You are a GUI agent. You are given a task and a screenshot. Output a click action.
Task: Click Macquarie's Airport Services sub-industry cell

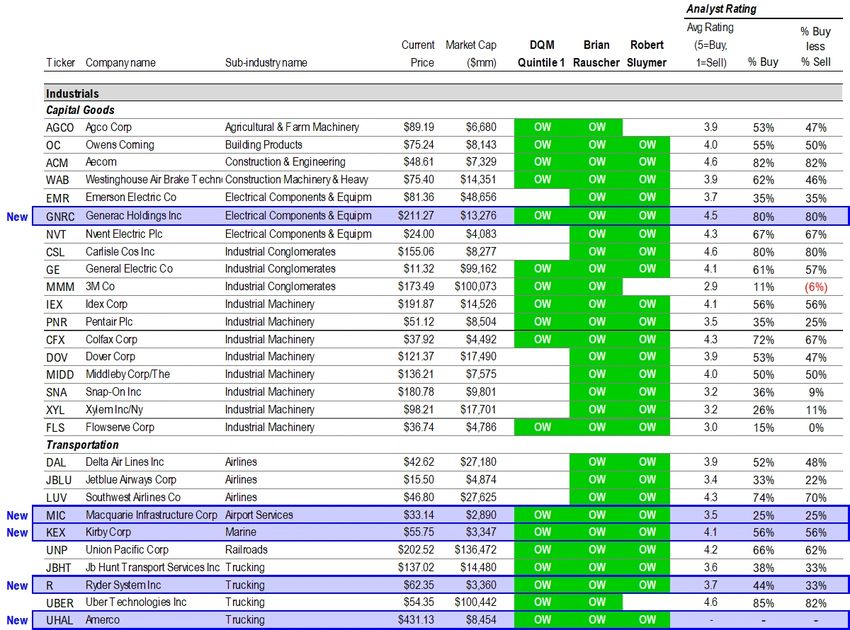pyautogui.click(x=259, y=515)
